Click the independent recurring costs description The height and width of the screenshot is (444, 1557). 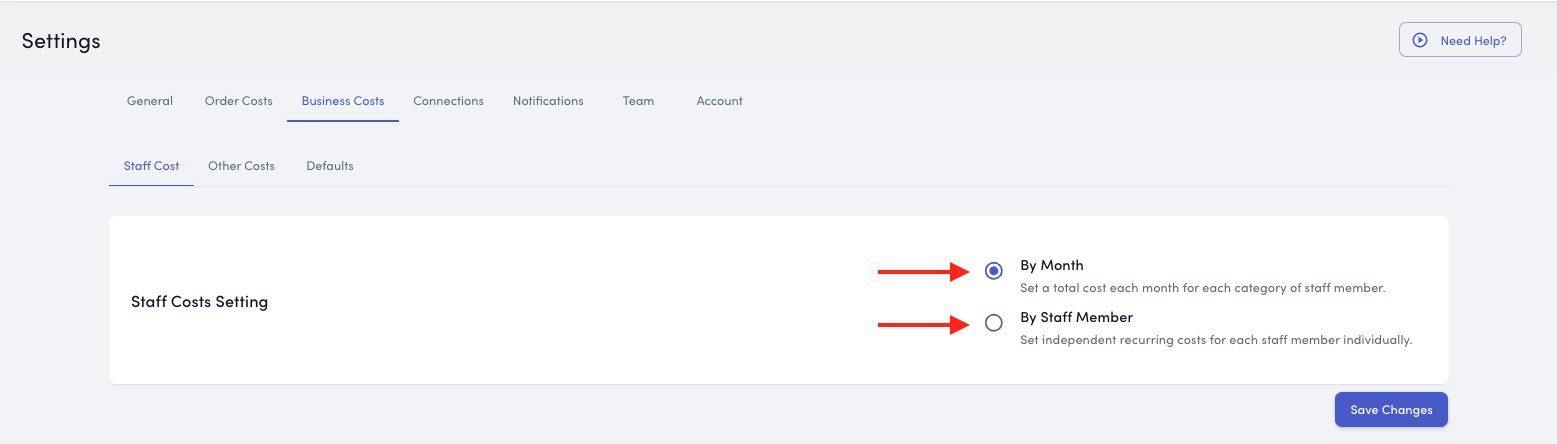click(x=1215, y=340)
